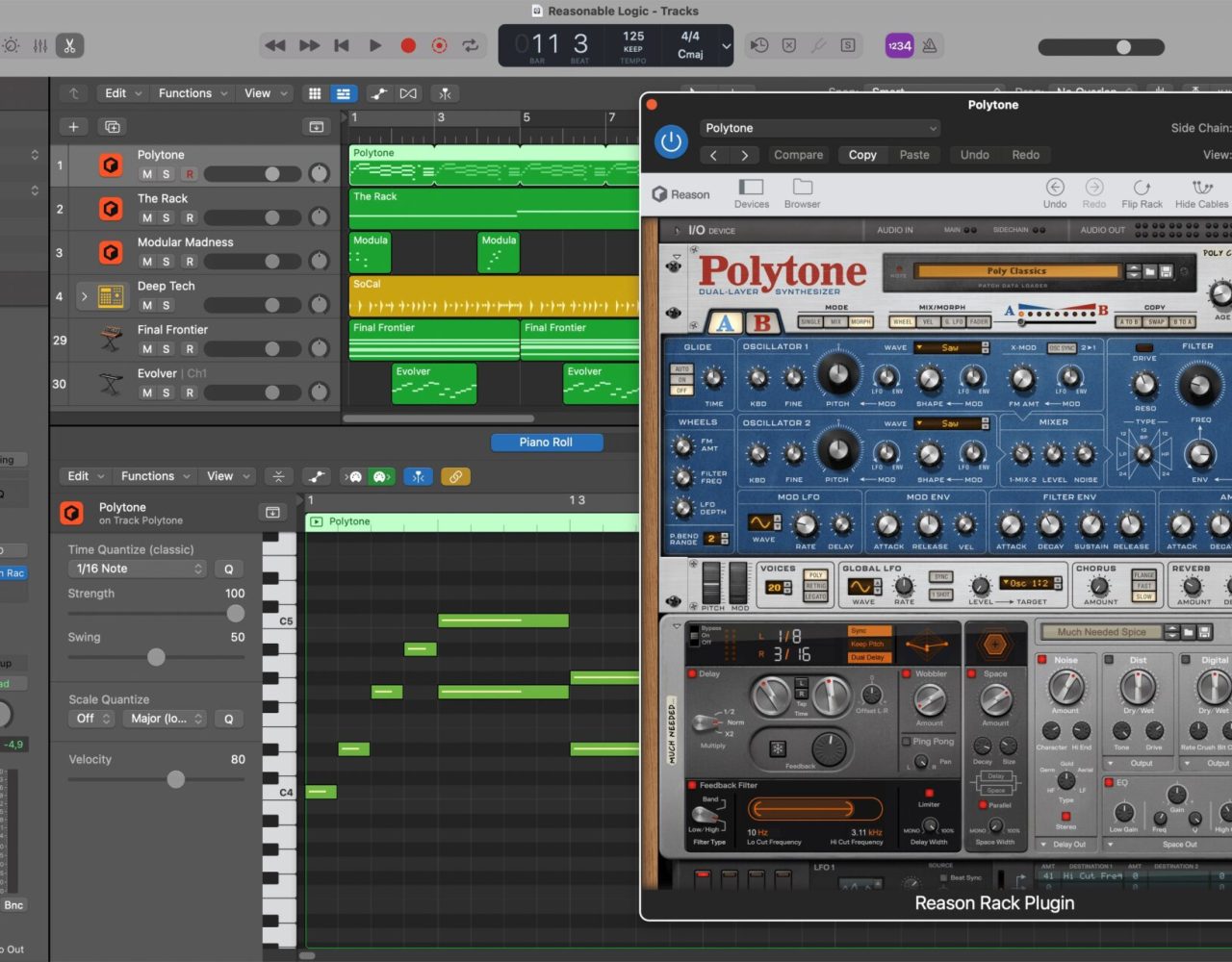Open the LCD display mode dropdown arrow
The image size is (1232, 962).
point(727,45)
